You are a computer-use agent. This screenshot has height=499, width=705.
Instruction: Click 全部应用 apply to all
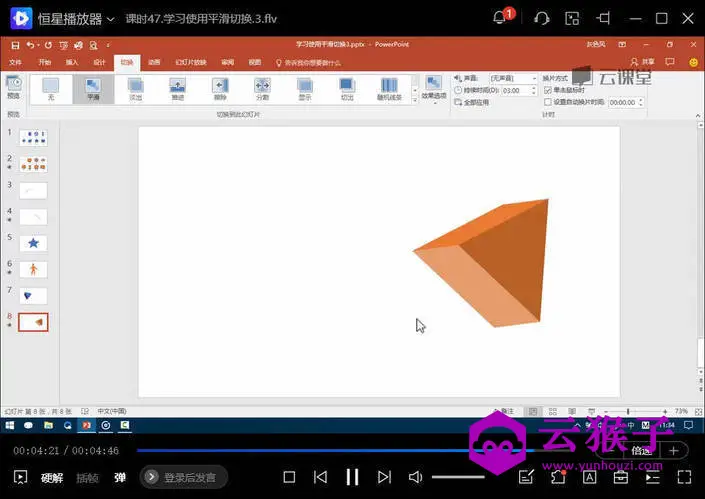(x=472, y=102)
